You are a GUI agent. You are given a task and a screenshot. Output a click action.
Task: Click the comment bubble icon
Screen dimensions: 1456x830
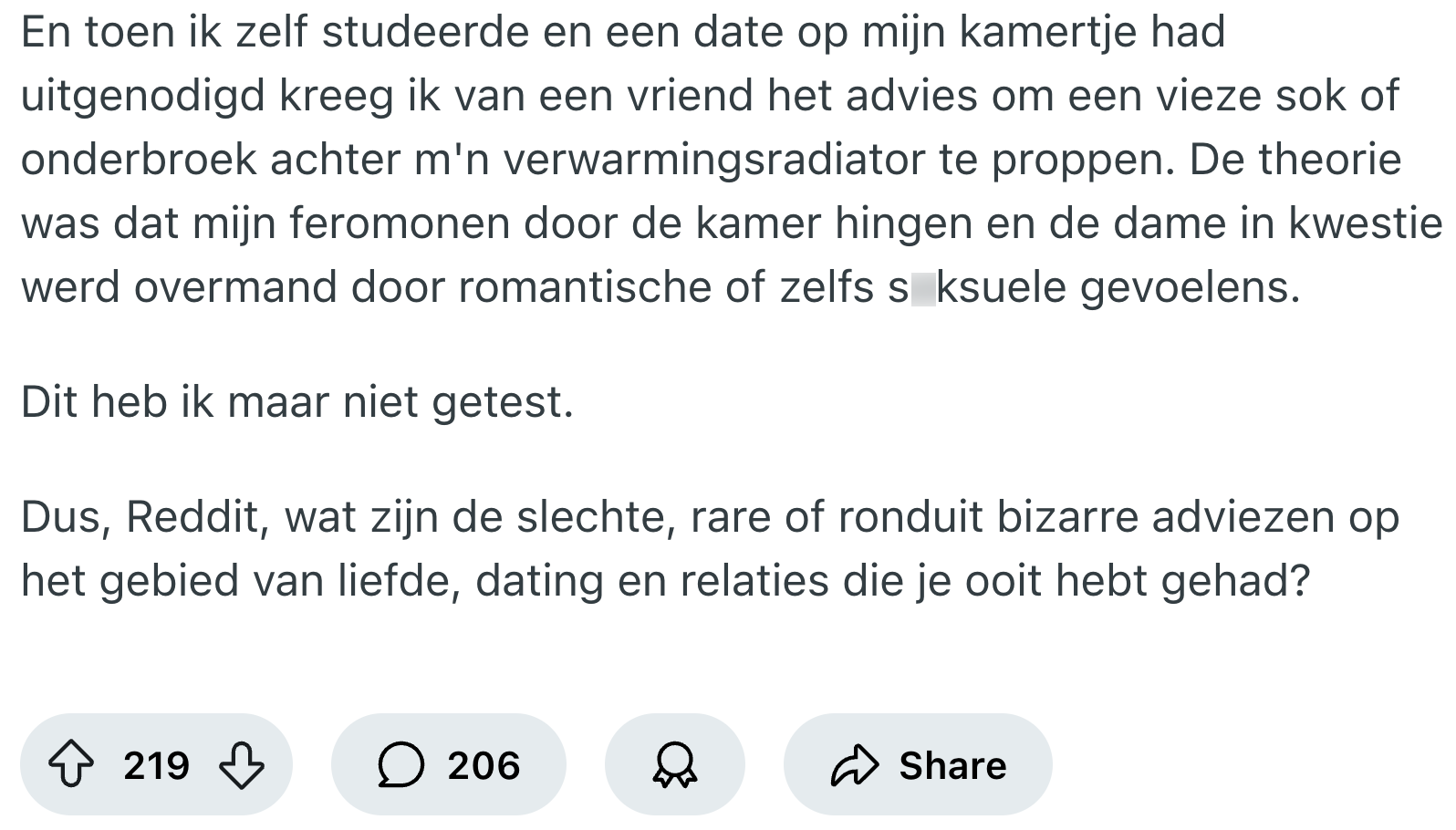pos(400,764)
